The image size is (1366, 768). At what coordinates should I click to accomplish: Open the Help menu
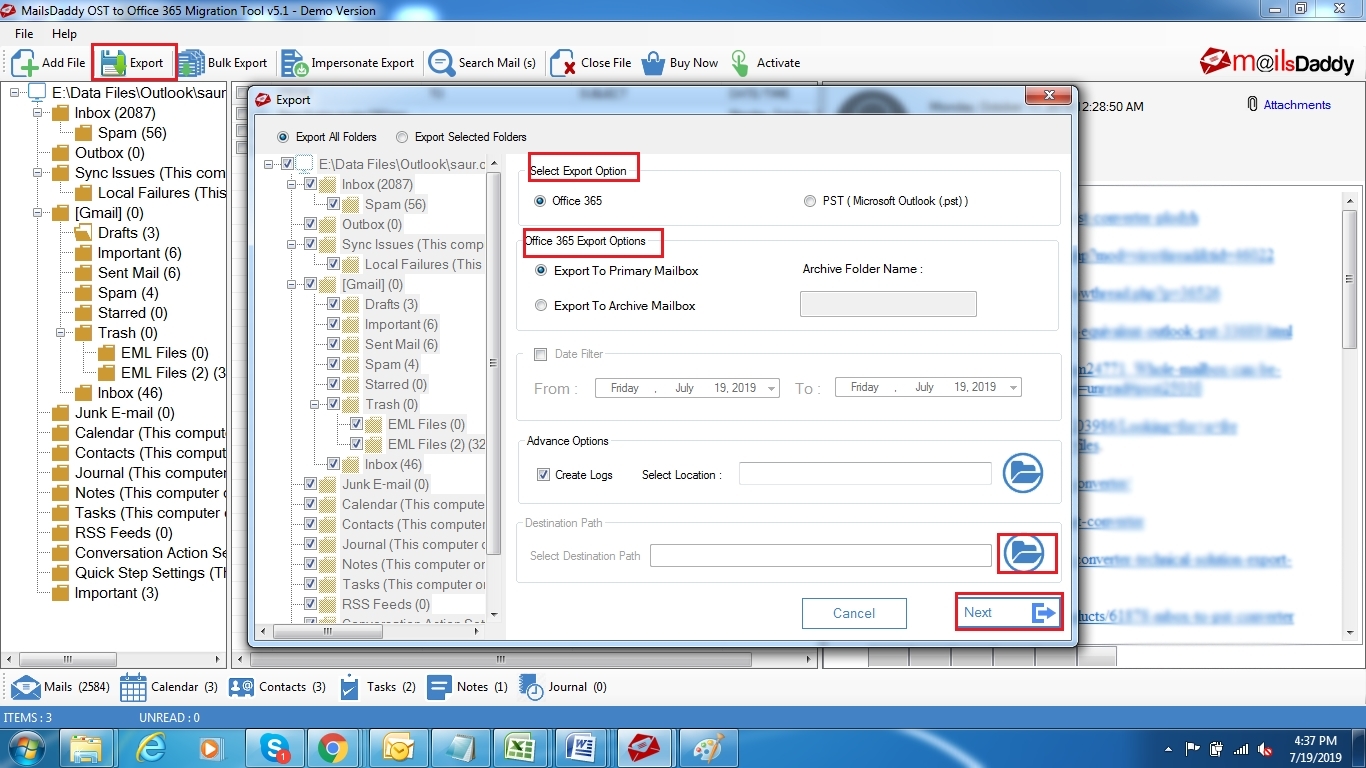pyautogui.click(x=64, y=34)
